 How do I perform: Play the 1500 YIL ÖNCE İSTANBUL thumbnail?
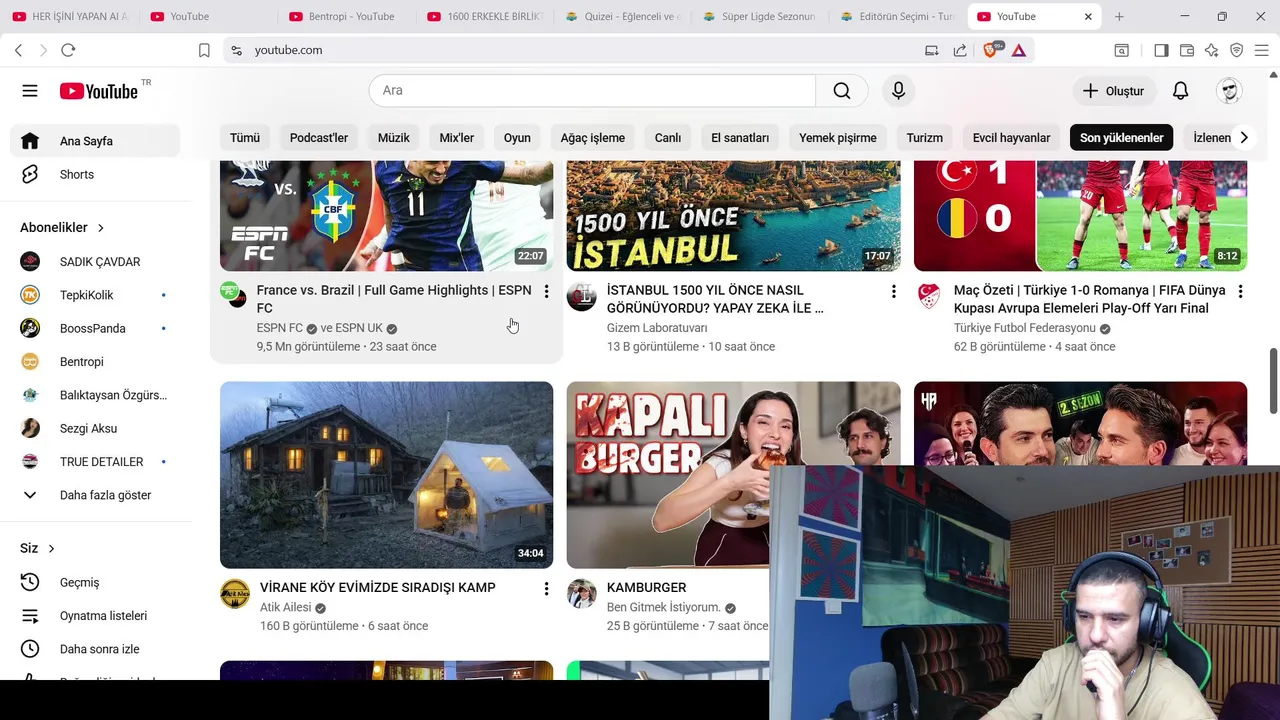733,215
